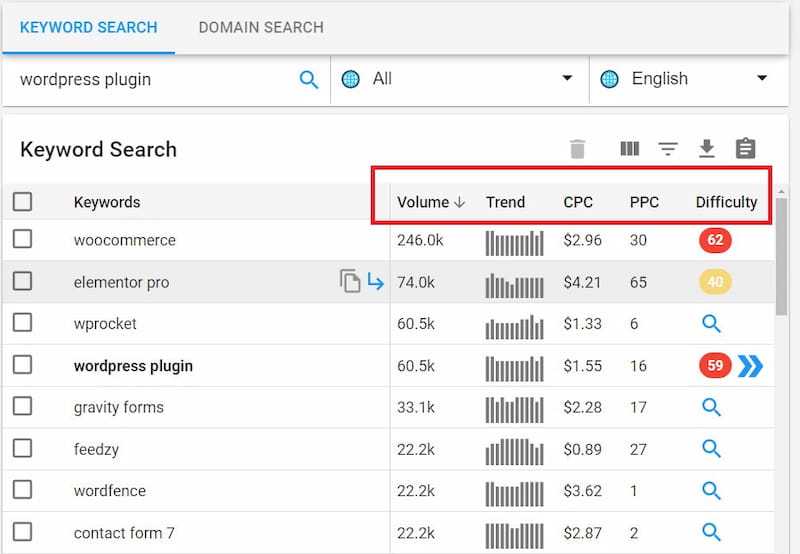This screenshot has height=554, width=800.
Task: Click the contact form 7 keyword
Action: [124, 533]
